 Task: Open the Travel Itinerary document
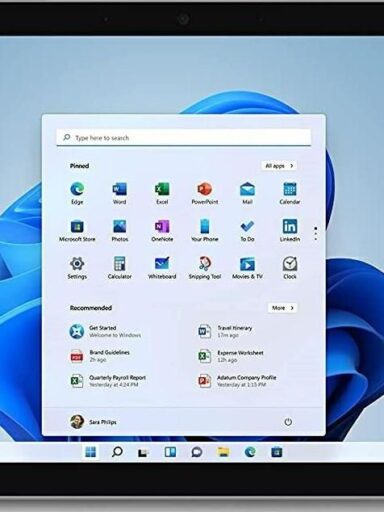pyautogui.click(x=225, y=331)
